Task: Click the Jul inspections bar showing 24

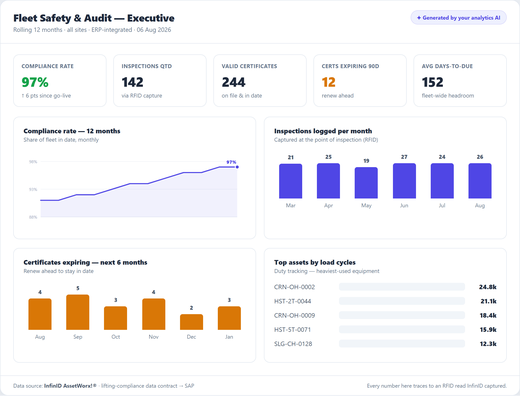Action: [442, 181]
